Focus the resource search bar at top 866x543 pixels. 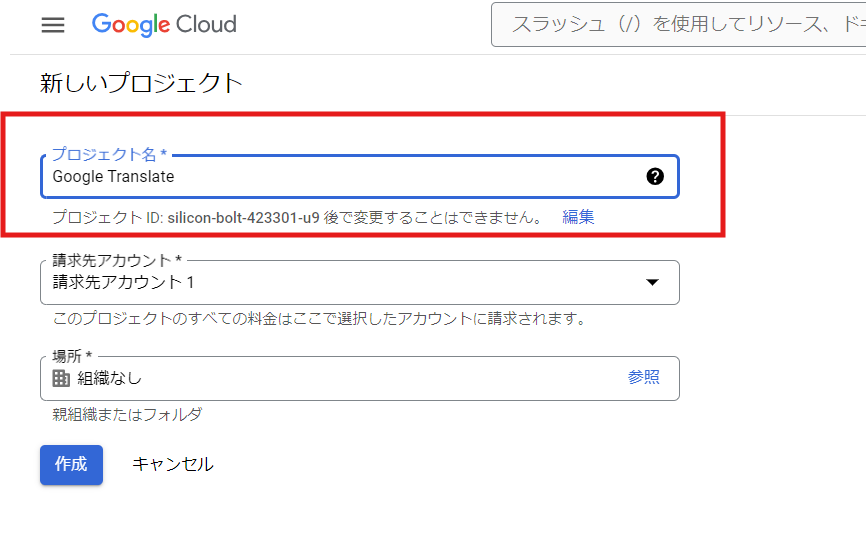point(680,25)
